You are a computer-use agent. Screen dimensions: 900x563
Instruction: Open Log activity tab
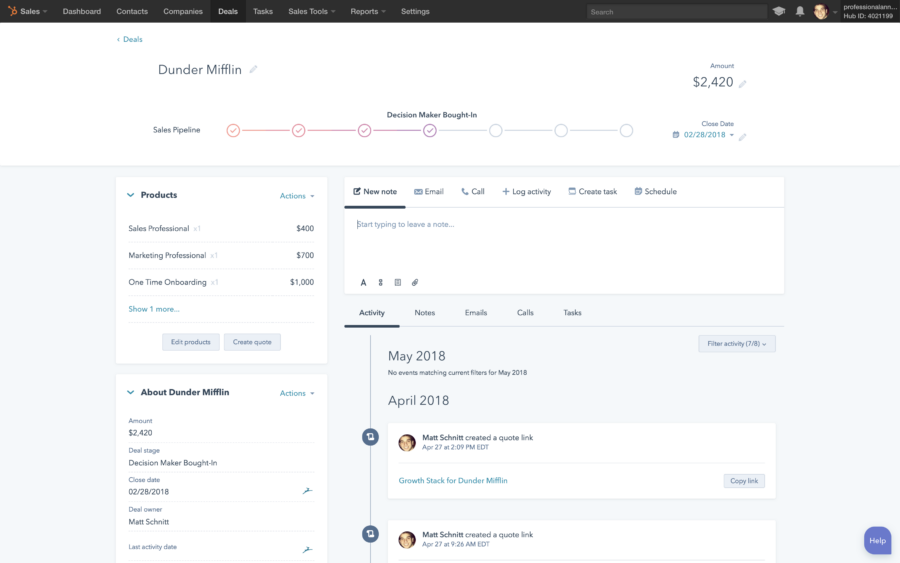click(x=526, y=192)
